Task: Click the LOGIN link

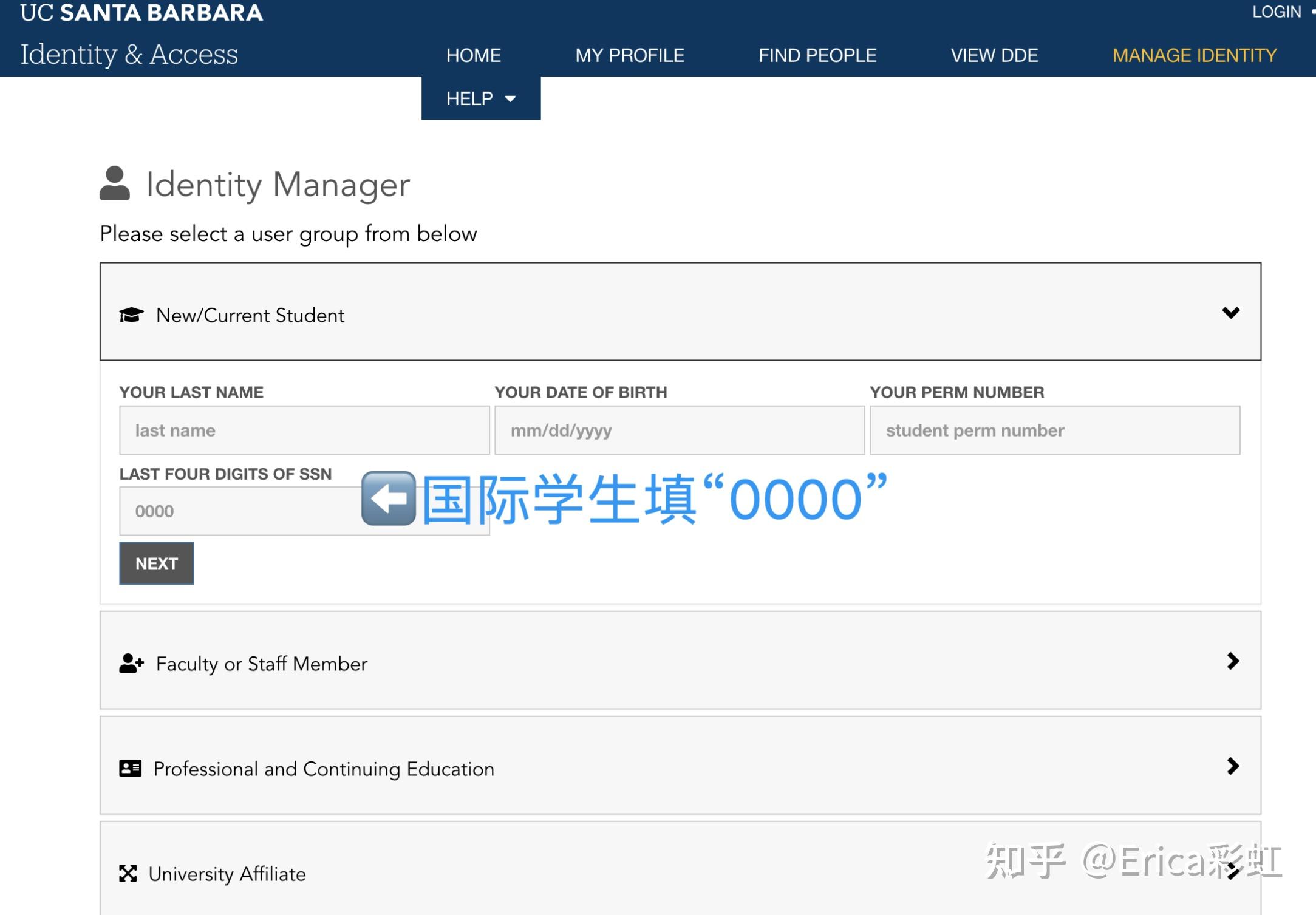Action: 1277,12
